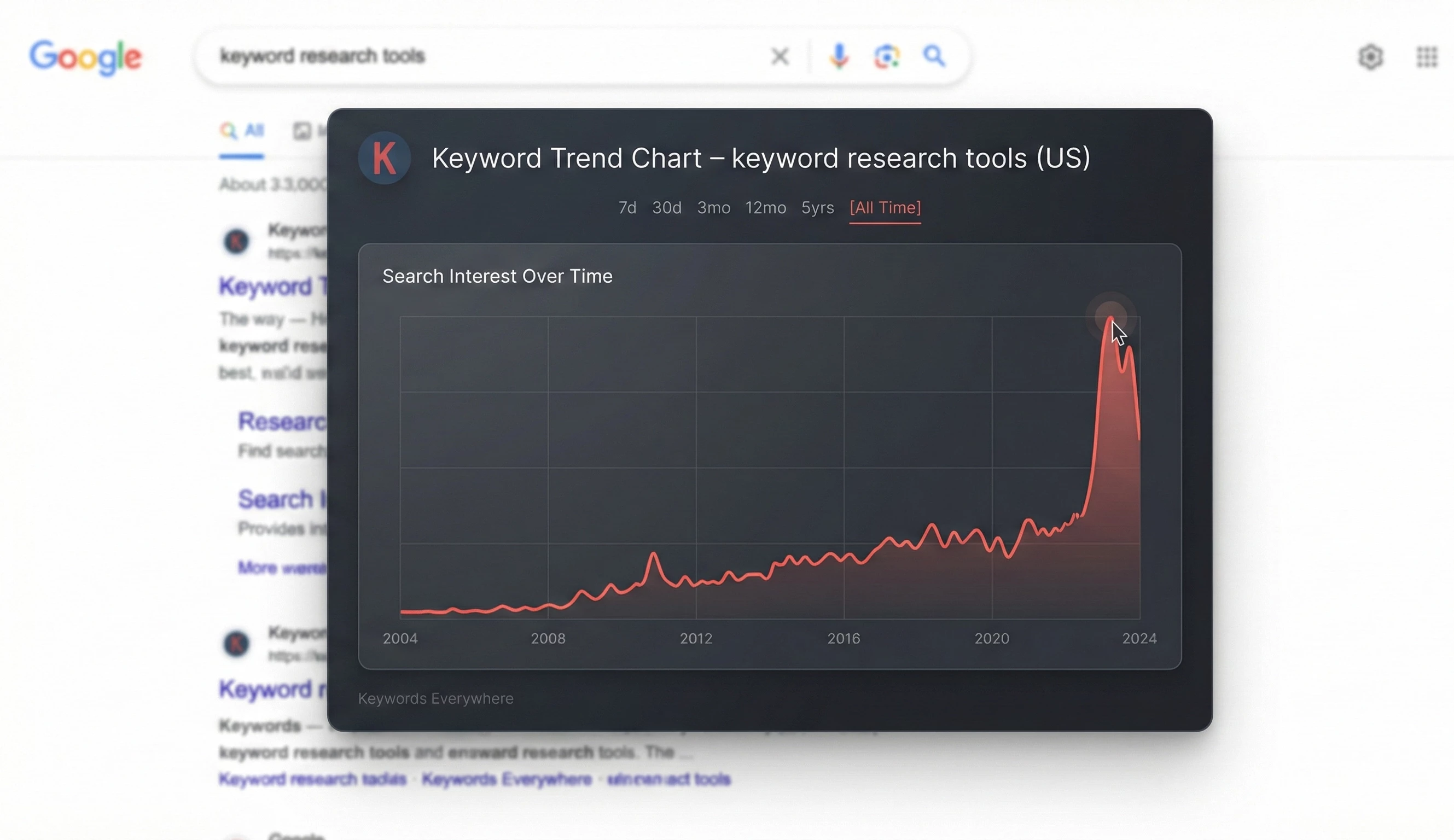Click the K favicon beside the first result
1454x840 pixels.
pos(235,241)
